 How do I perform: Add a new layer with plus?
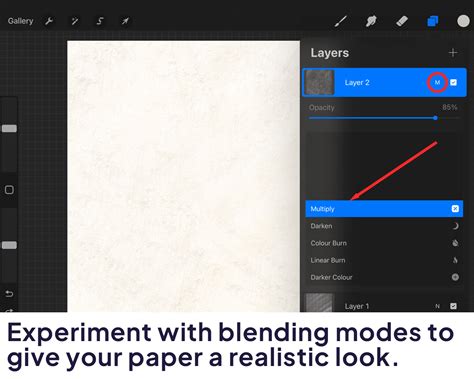pos(453,53)
